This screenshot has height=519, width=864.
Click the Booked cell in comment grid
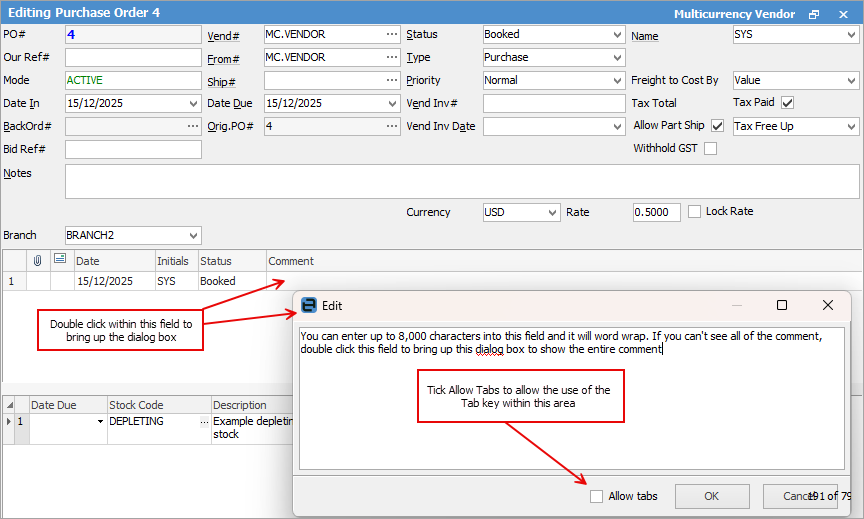(232, 282)
